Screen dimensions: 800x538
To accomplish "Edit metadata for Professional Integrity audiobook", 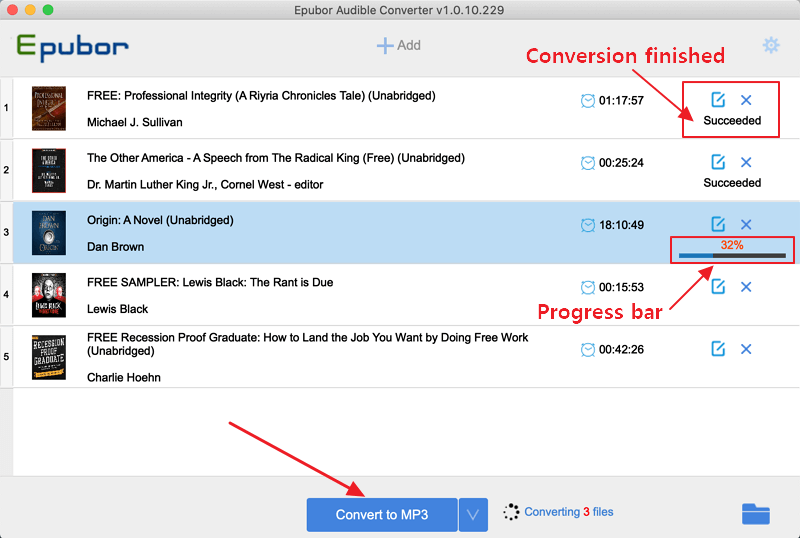I will [x=718, y=100].
